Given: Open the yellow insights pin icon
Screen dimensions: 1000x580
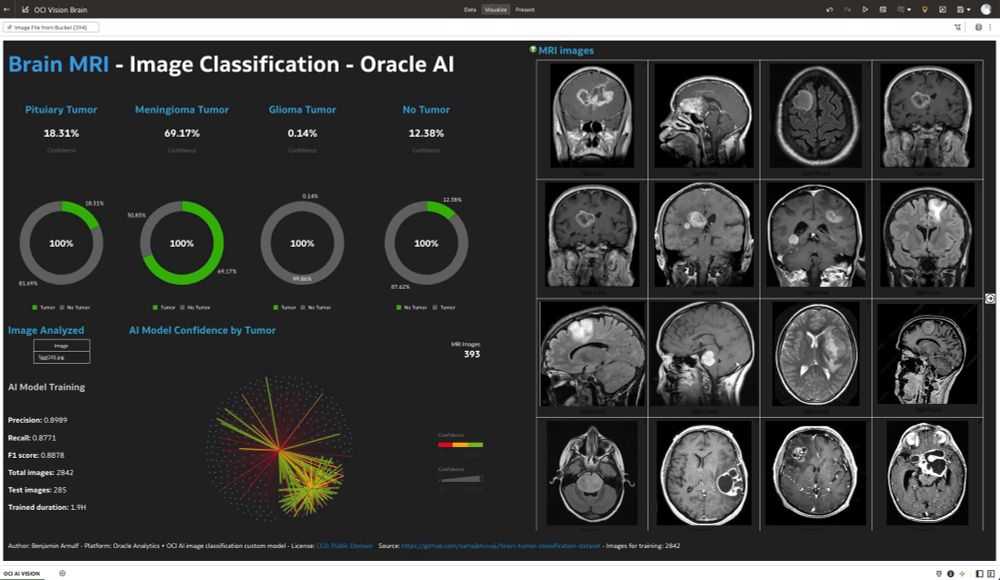Looking at the screenshot, I should 924,10.
